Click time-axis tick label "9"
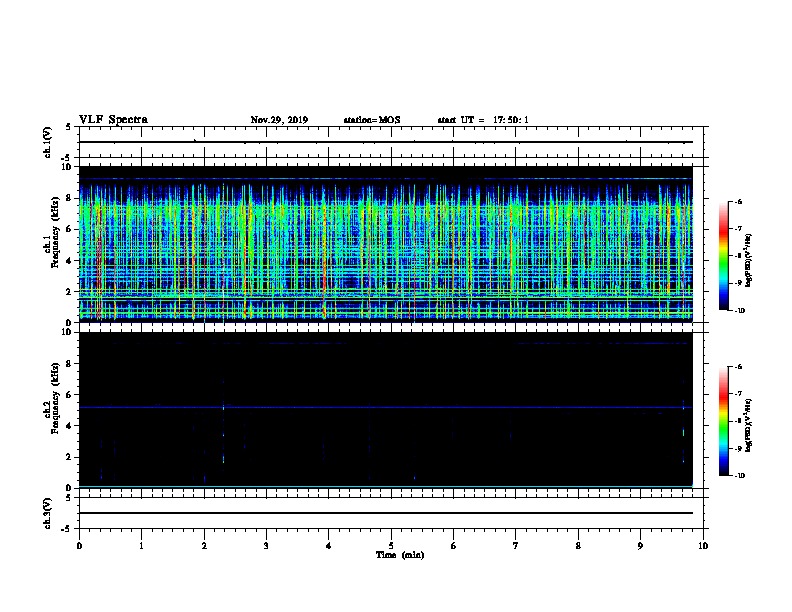 (640, 546)
